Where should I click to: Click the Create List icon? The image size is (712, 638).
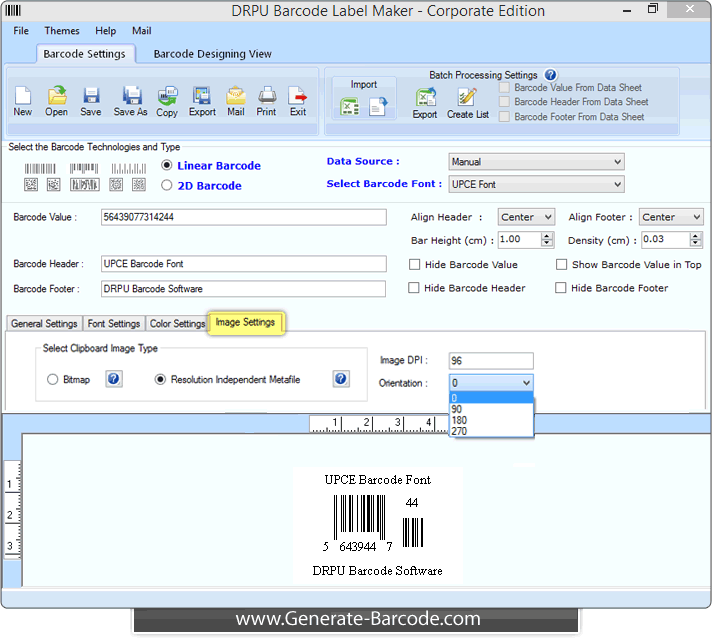467,97
